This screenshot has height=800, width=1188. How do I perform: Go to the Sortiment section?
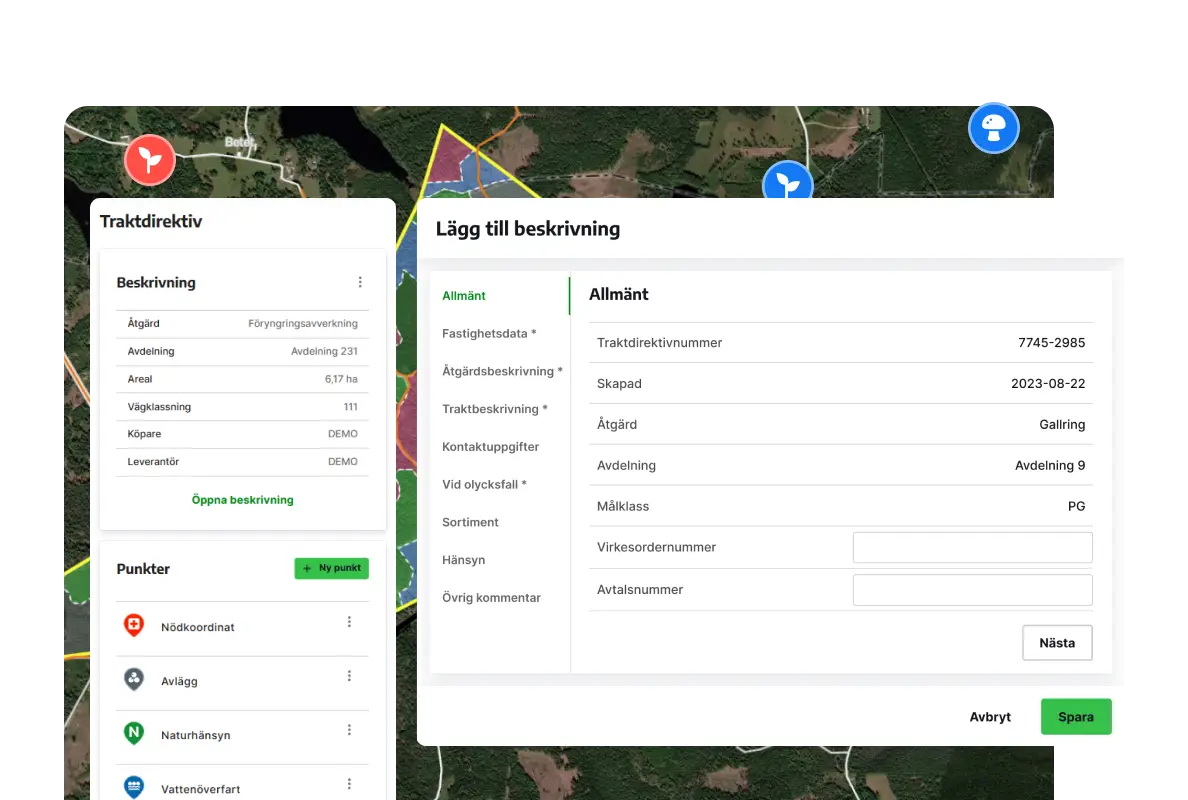[470, 522]
